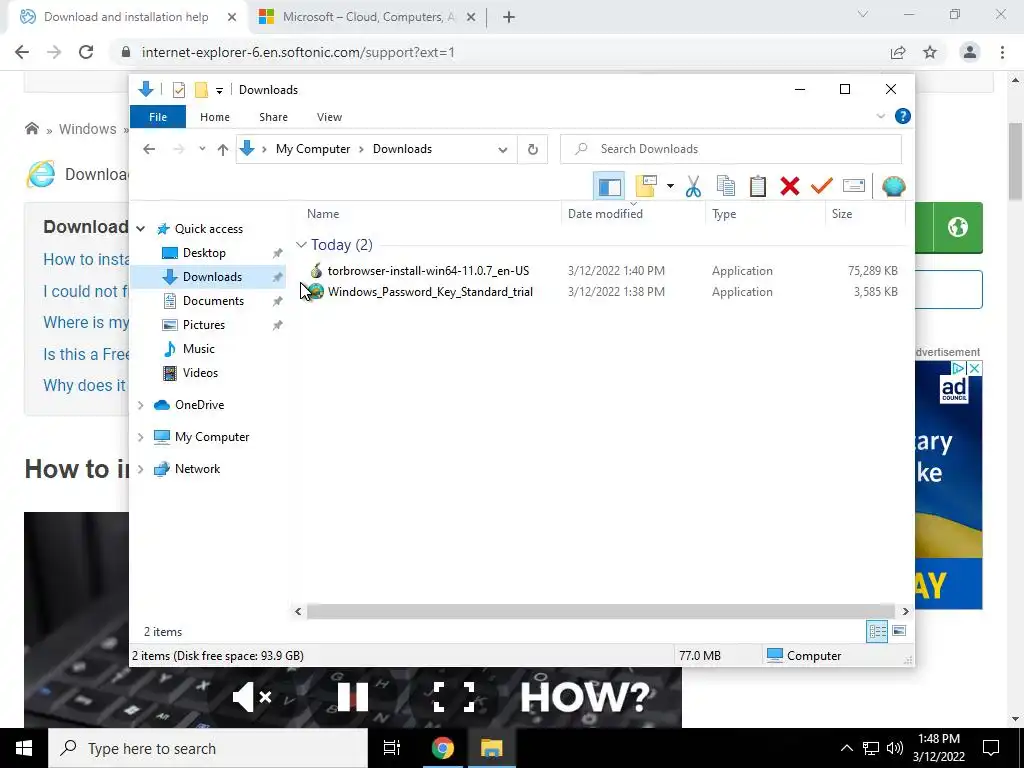1024x768 pixels.
Task: Click the folder icon in Explorer title bar
Action: pos(202,90)
